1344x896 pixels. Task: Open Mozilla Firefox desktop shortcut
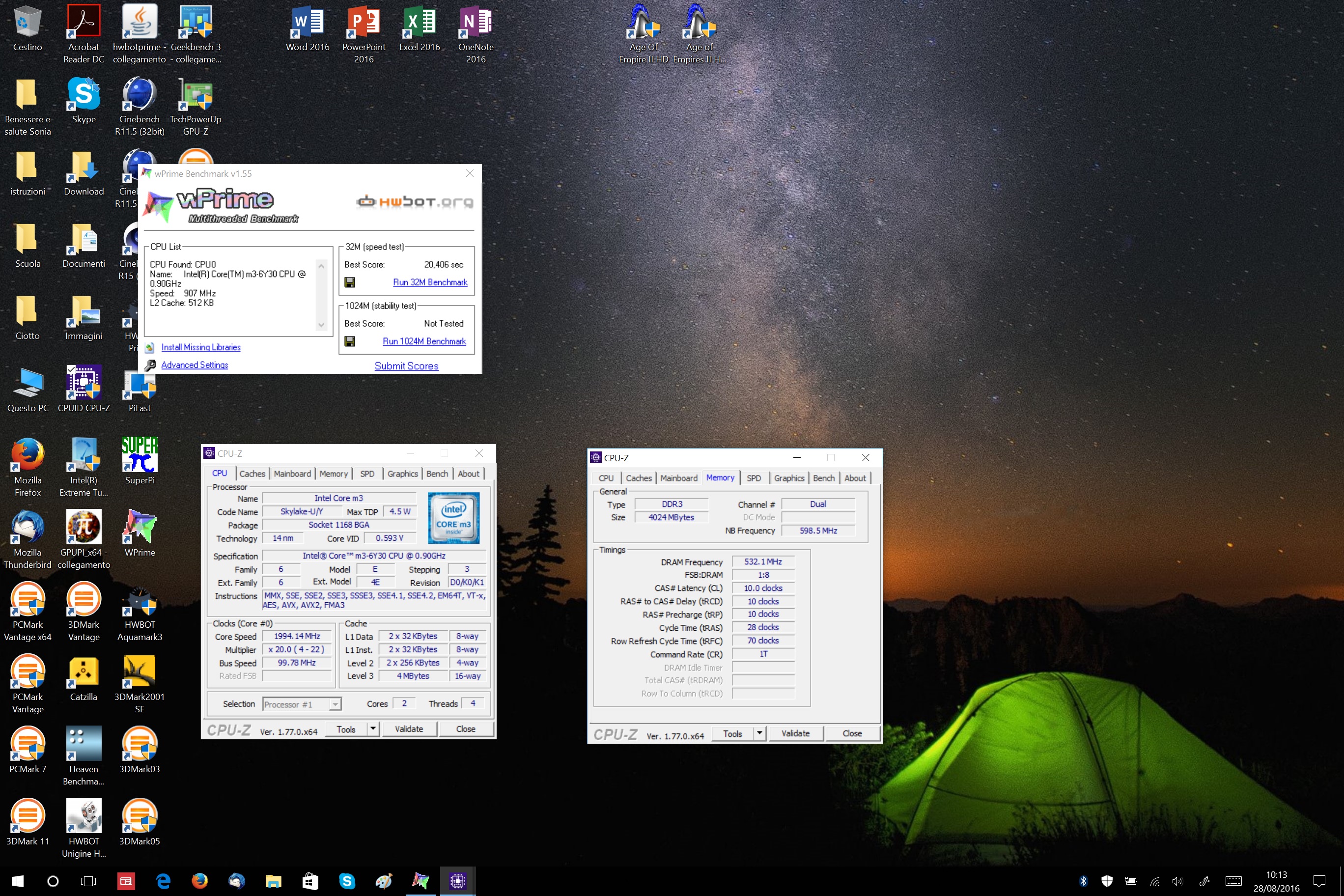point(28,467)
